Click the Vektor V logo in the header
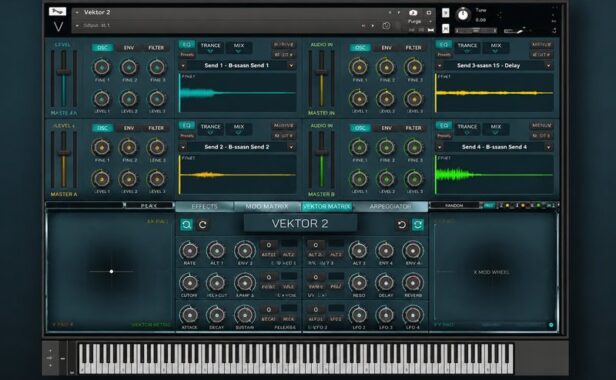The width and height of the screenshot is (616, 380). (58, 27)
